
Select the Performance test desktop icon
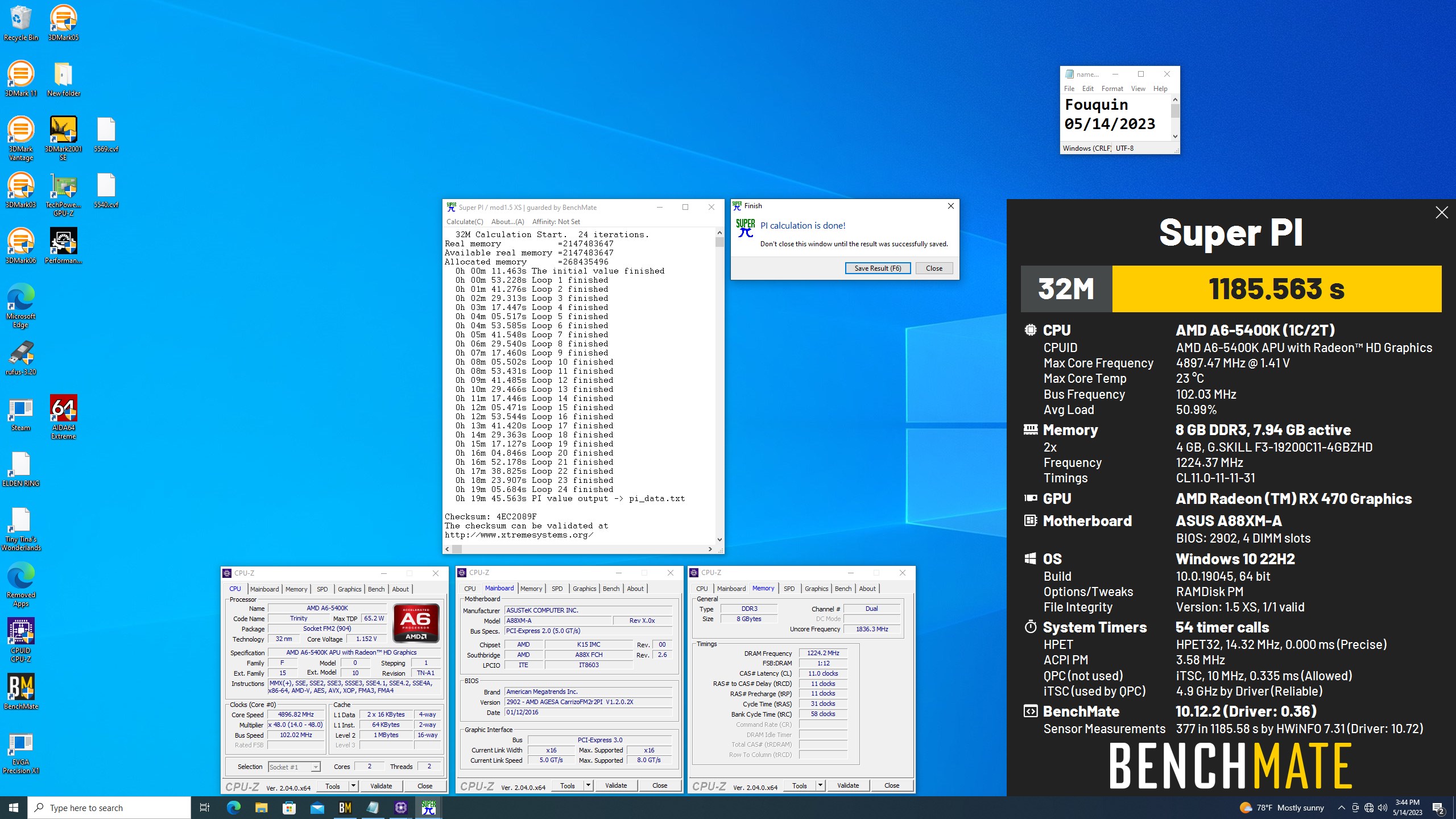coord(63,246)
